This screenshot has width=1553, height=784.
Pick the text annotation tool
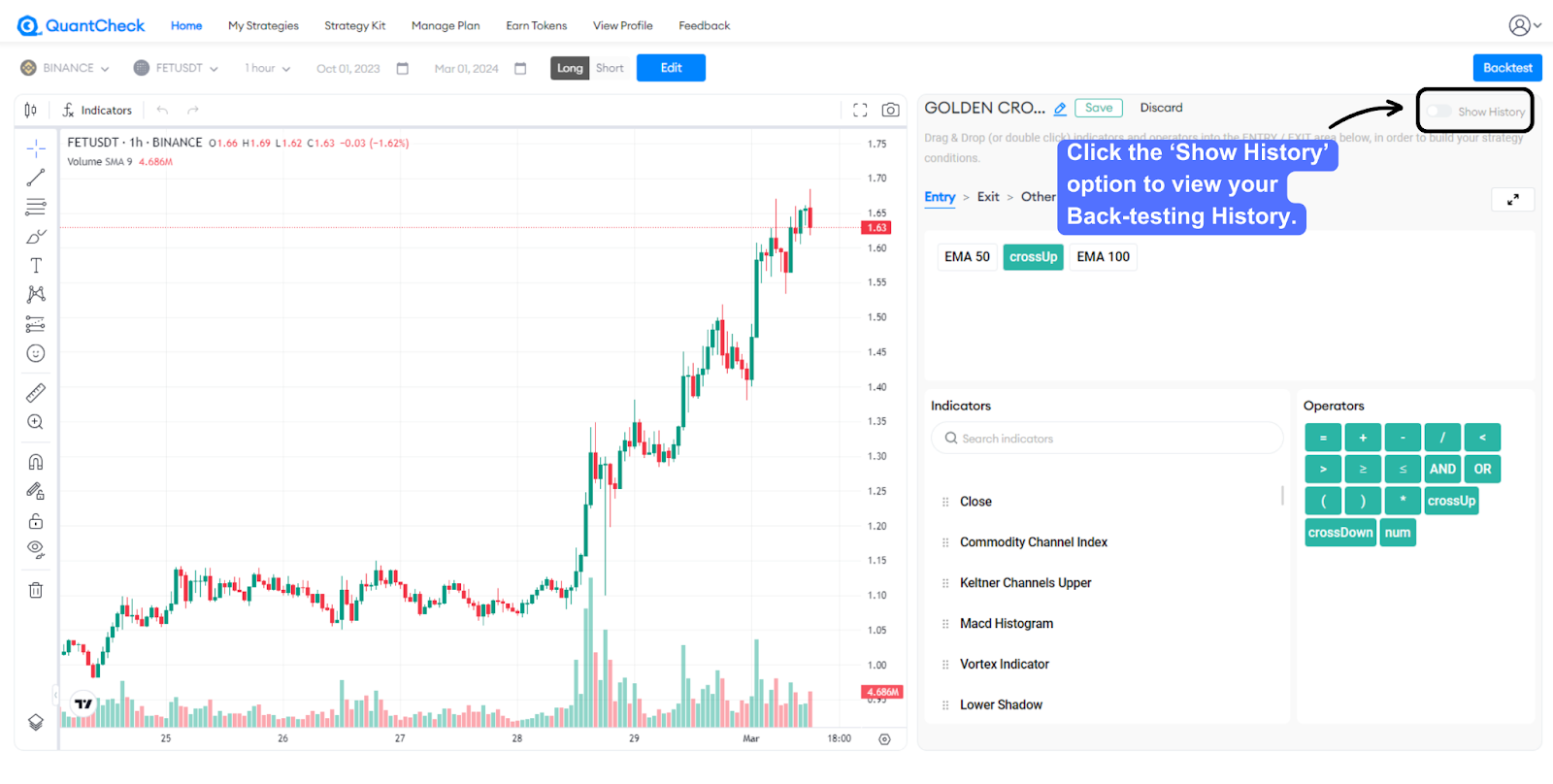36,266
